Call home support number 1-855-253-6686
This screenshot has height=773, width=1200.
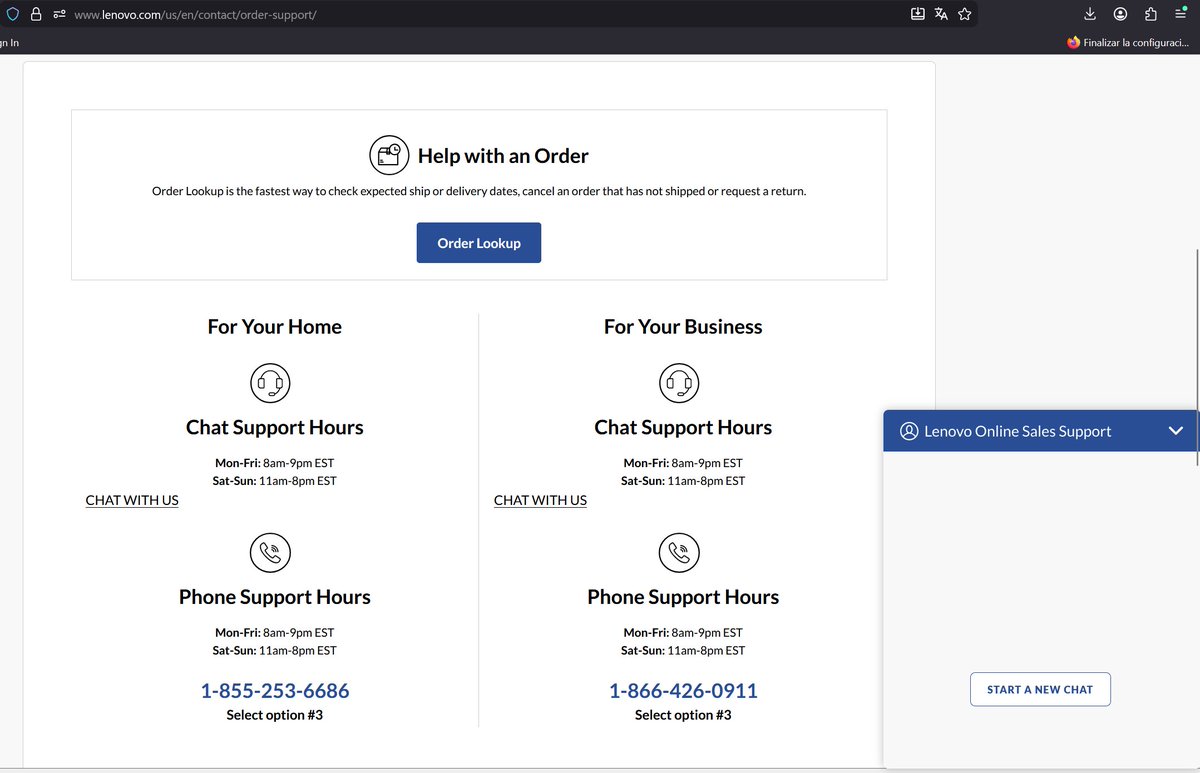click(x=275, y=691)
